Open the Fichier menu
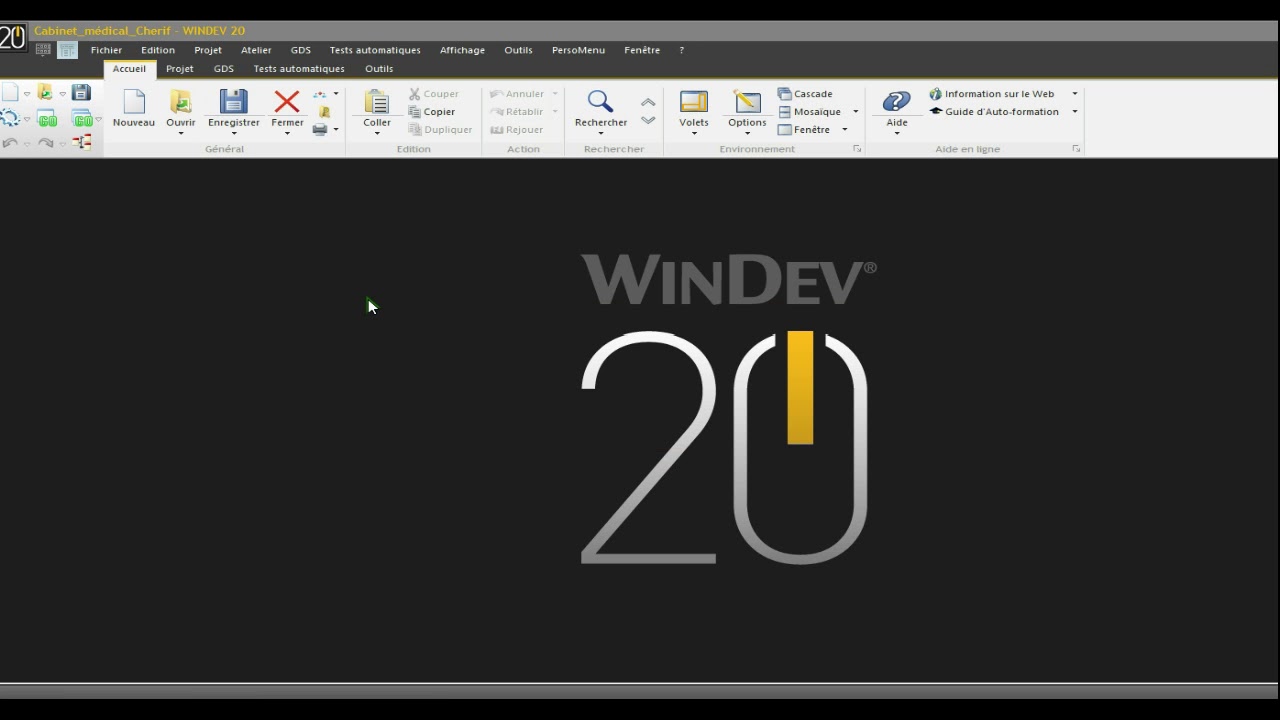This screenshot has height=720, width=1280. (x=106, y=50)
